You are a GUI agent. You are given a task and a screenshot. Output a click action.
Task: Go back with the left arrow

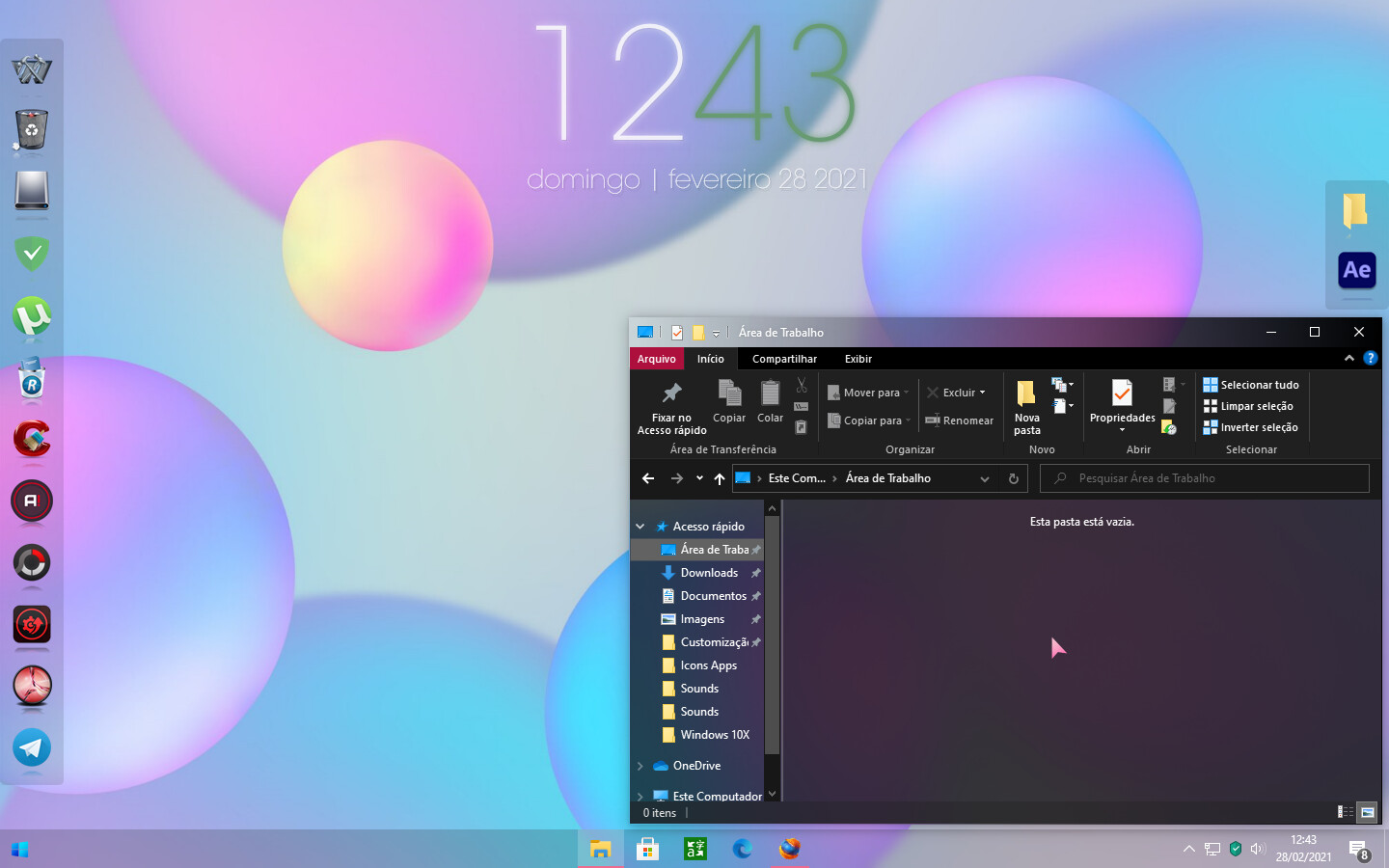click(x=648, y=478)
